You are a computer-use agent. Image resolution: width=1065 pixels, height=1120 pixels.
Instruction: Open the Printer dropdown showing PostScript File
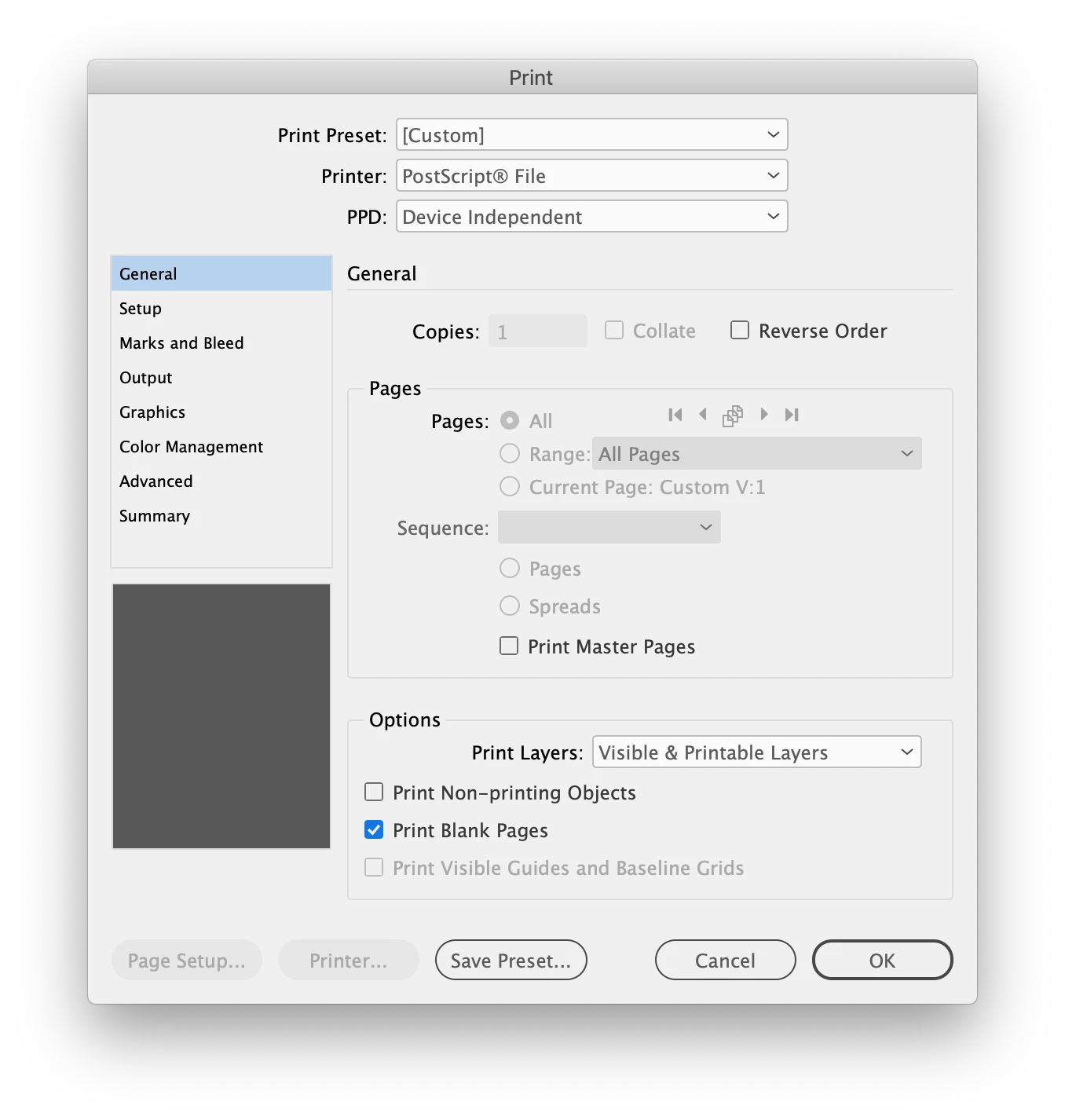click(592, 175)
